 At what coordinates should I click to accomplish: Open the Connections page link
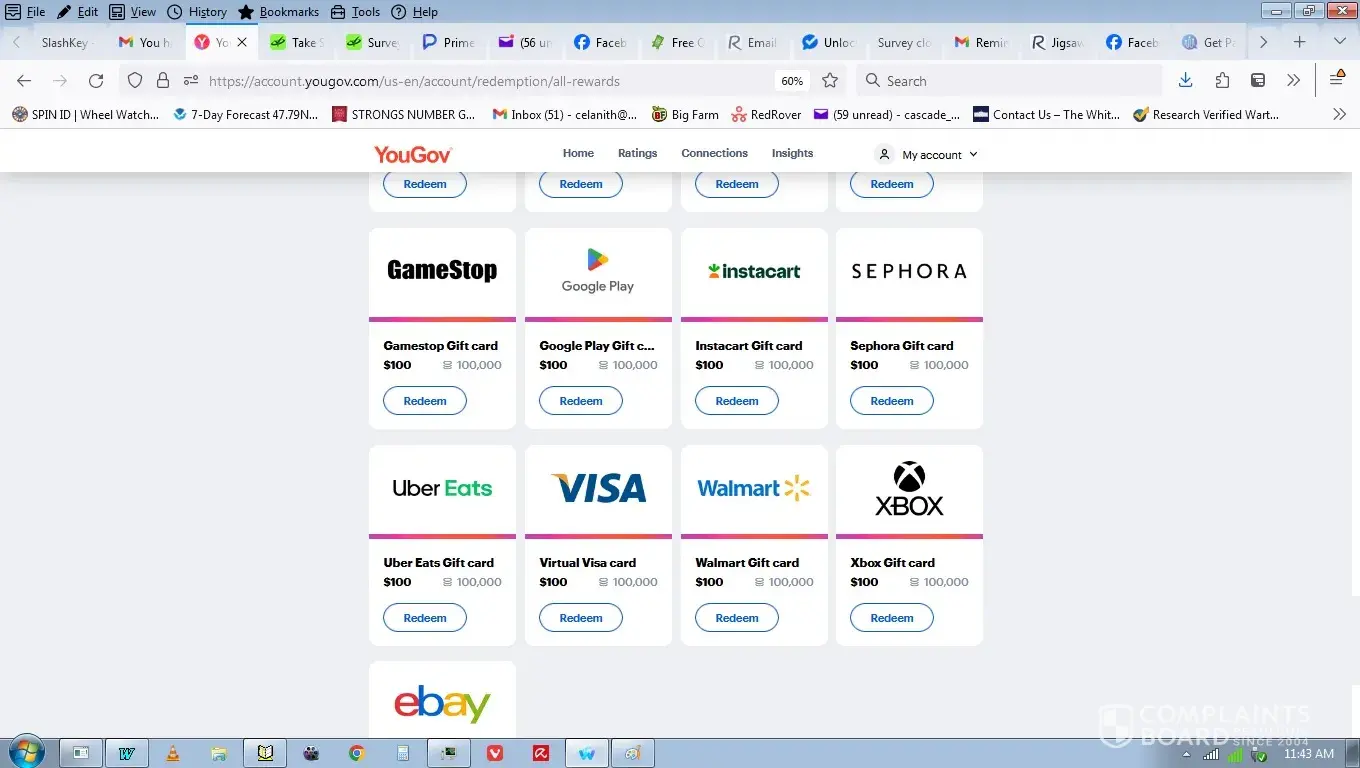[715, 153]
